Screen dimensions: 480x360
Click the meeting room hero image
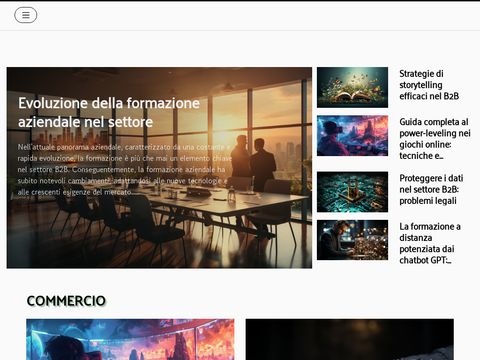159,168
